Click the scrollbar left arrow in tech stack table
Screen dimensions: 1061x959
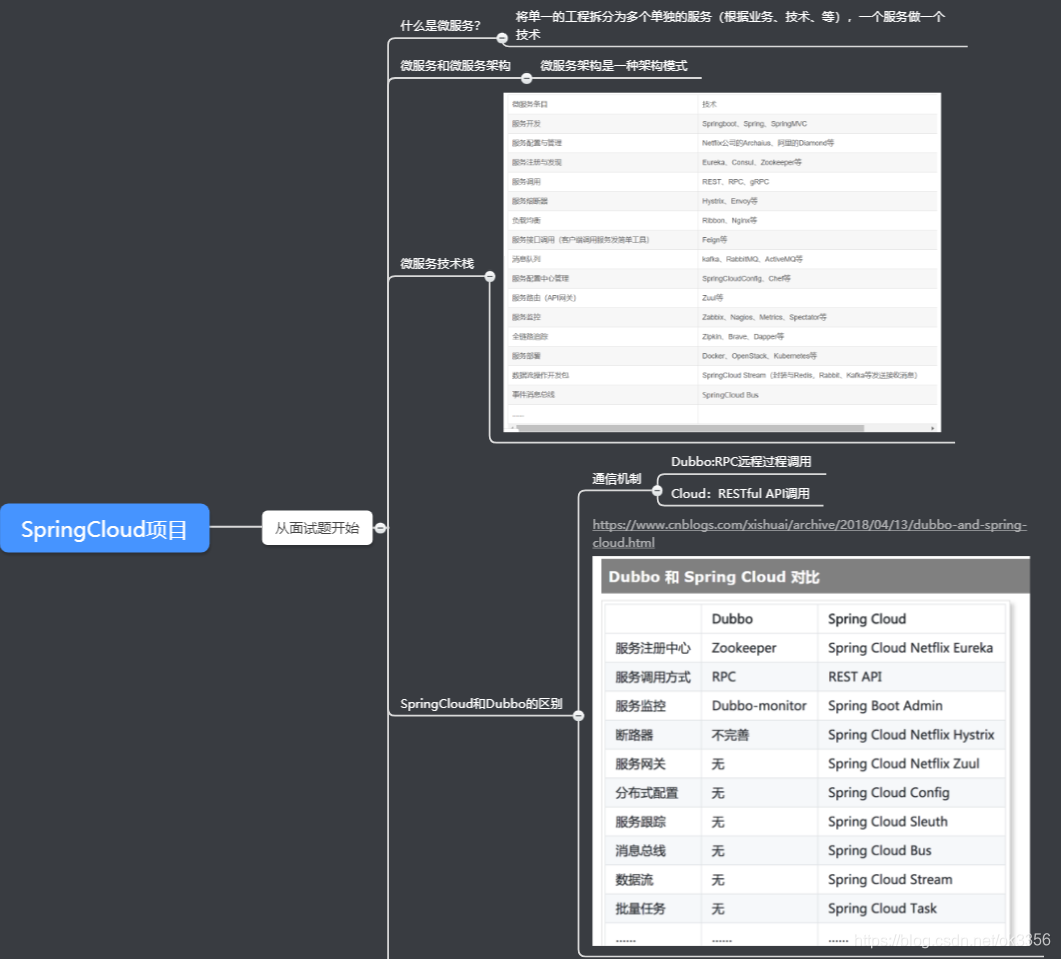coord(512,428)
